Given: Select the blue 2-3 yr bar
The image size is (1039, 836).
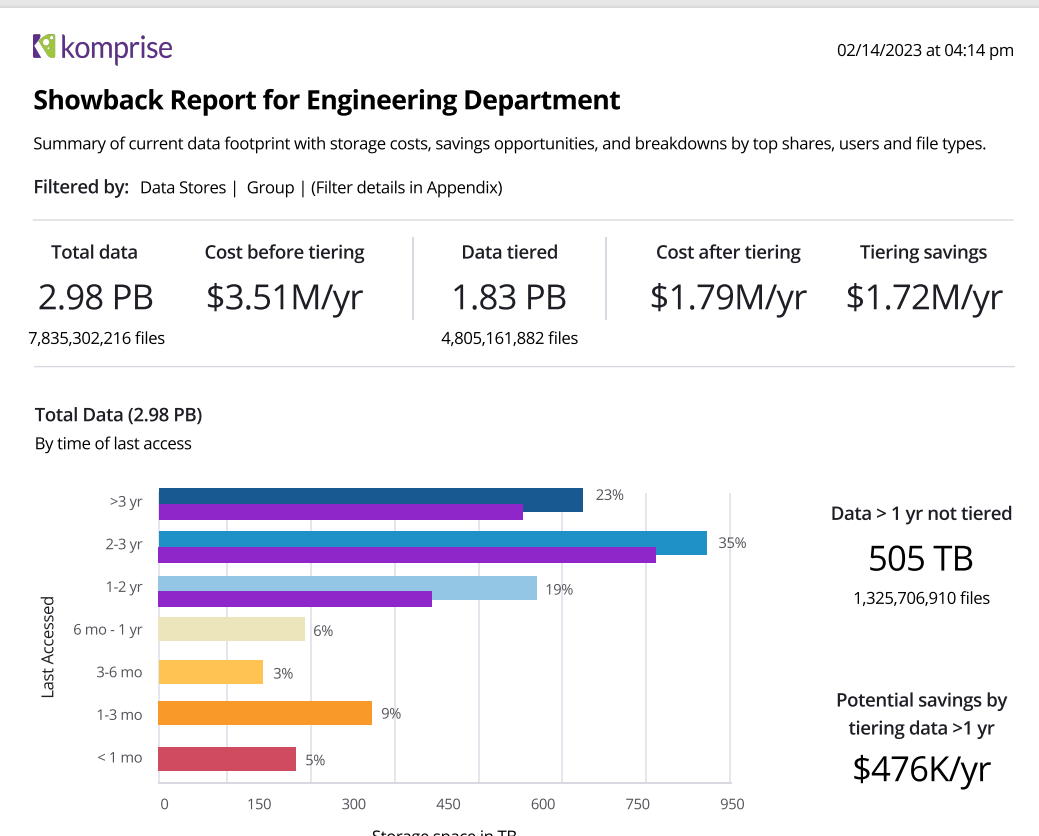Looking at the screenshot, I should point(432,542).
